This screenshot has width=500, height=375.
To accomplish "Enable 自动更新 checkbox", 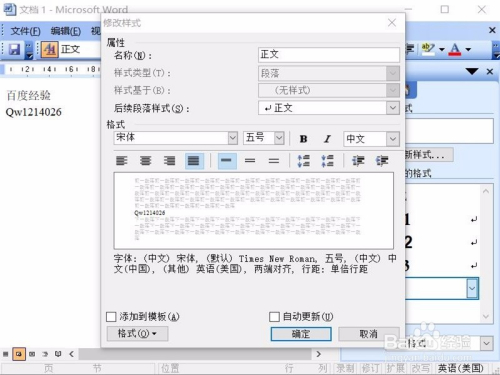I will coord(274,317).
